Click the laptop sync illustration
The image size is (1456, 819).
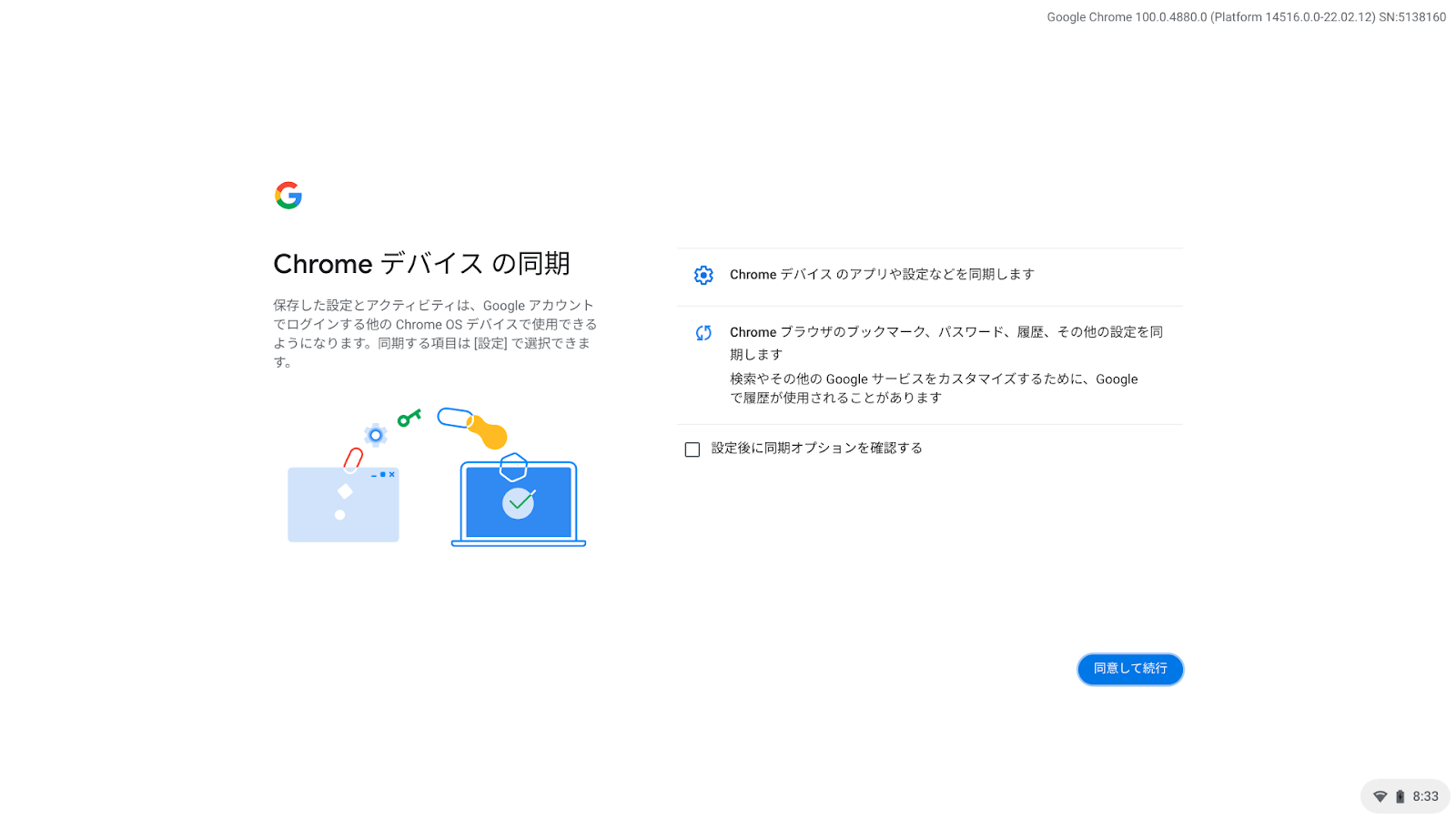point(435,477)
